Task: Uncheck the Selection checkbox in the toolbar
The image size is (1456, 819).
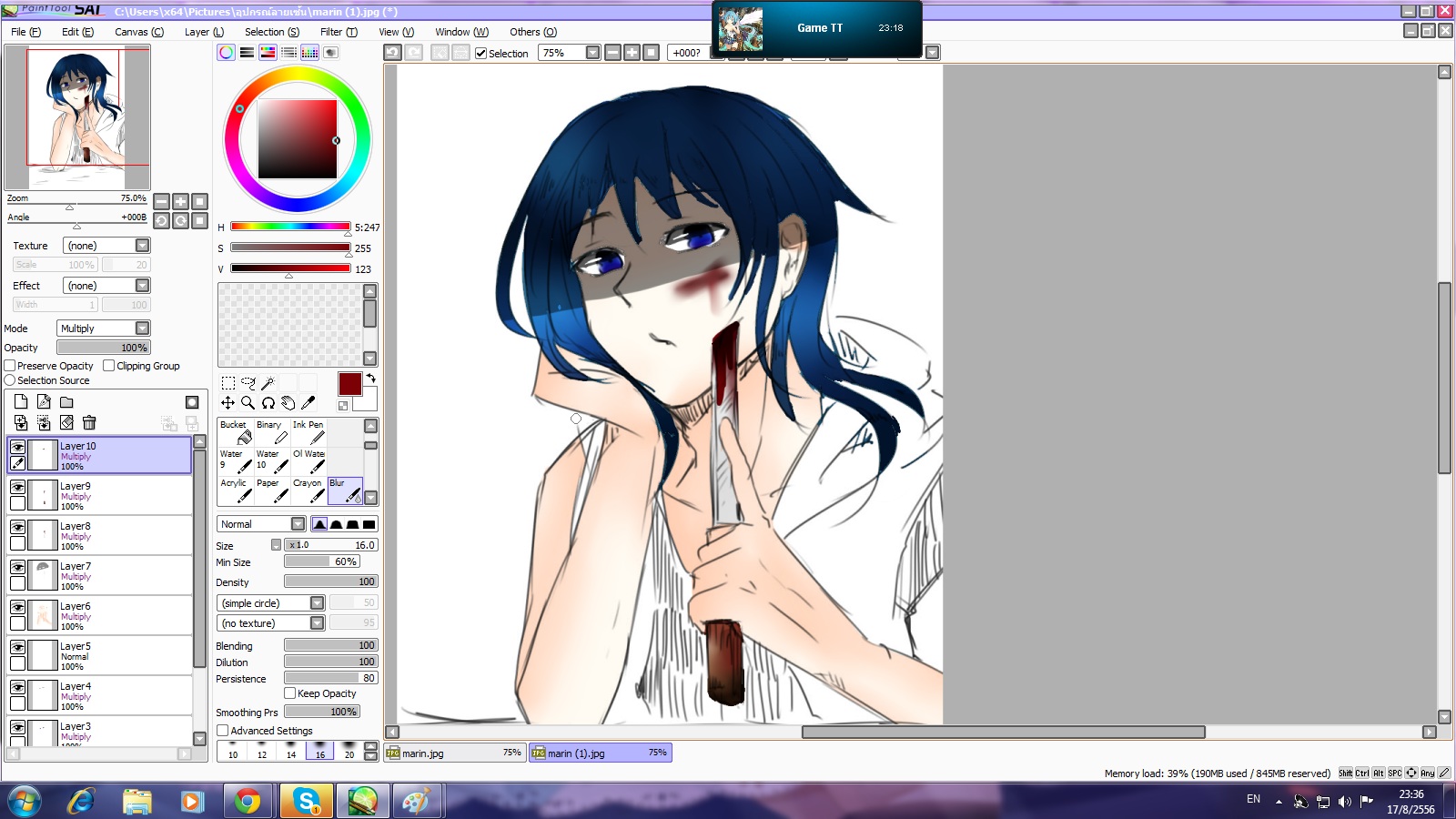Action: (x=481, y=54)
